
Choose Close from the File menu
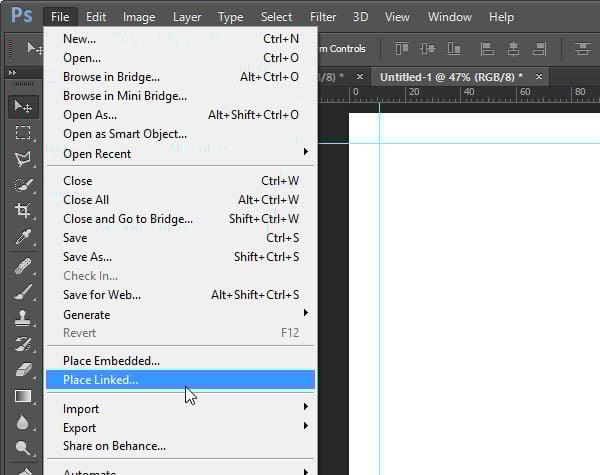coord(180,181)
